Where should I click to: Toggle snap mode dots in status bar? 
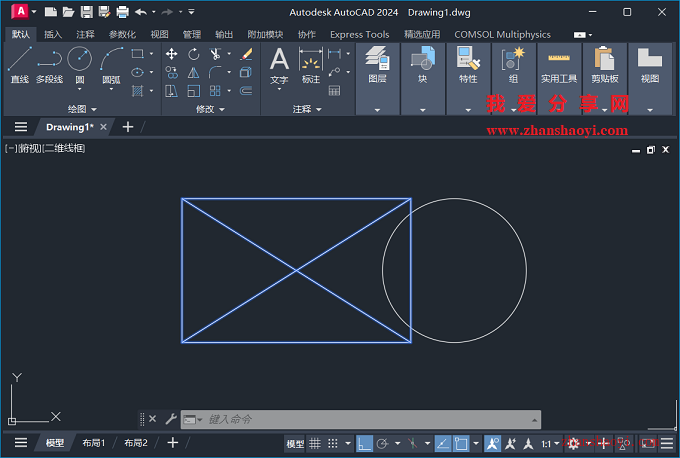(x=333, y=443)
